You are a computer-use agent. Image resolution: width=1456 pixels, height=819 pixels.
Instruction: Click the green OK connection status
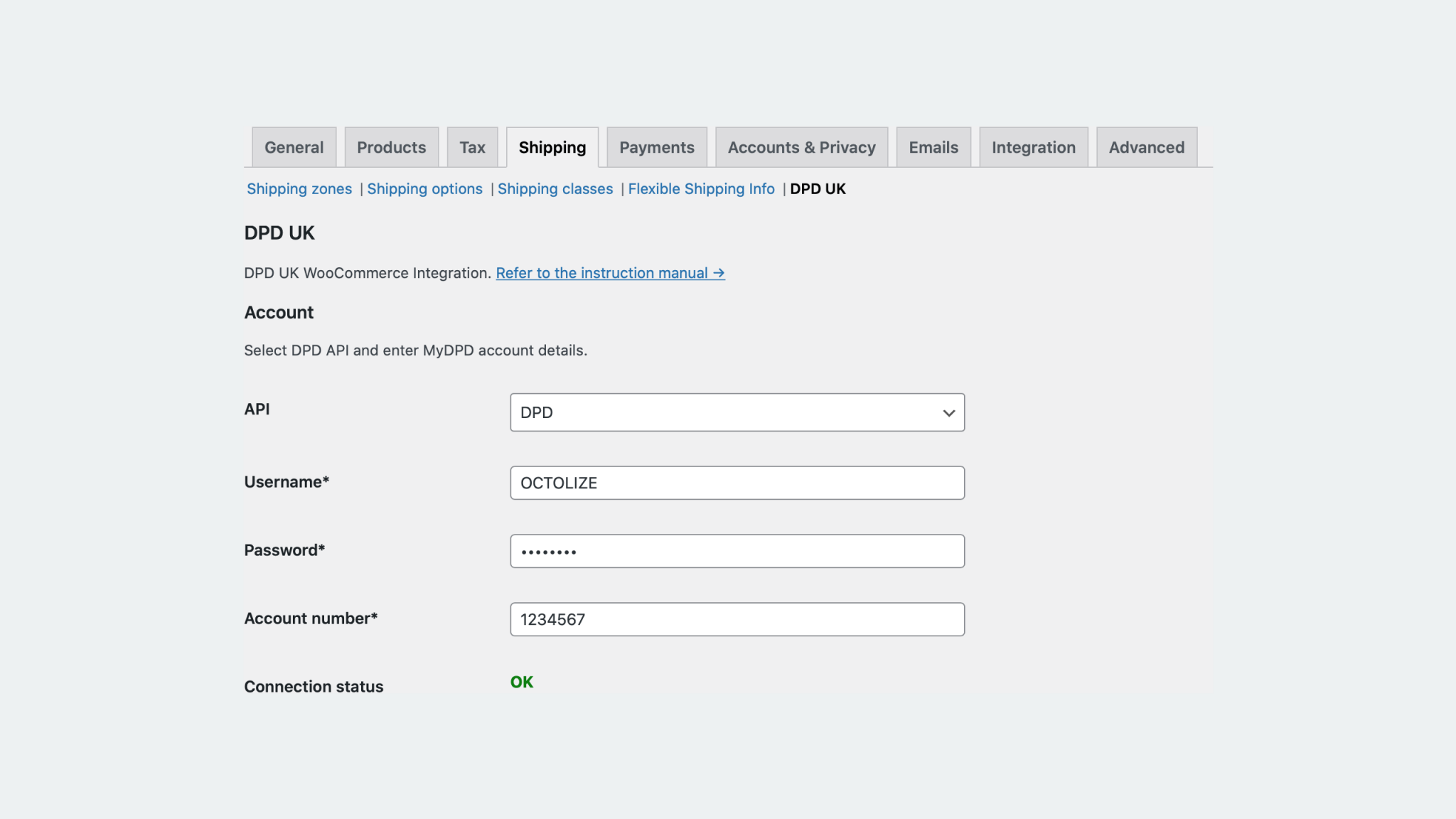click(521, 682)
